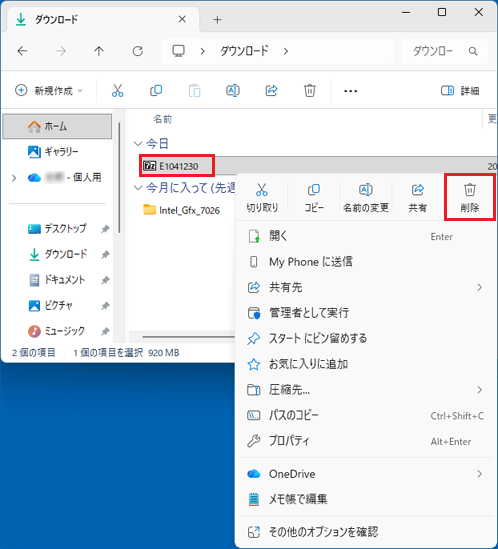Viewport: 498px width, 549px height.
Task: Open a new tab with plus button
Action: pyautogui.click(x=217, y=20)
